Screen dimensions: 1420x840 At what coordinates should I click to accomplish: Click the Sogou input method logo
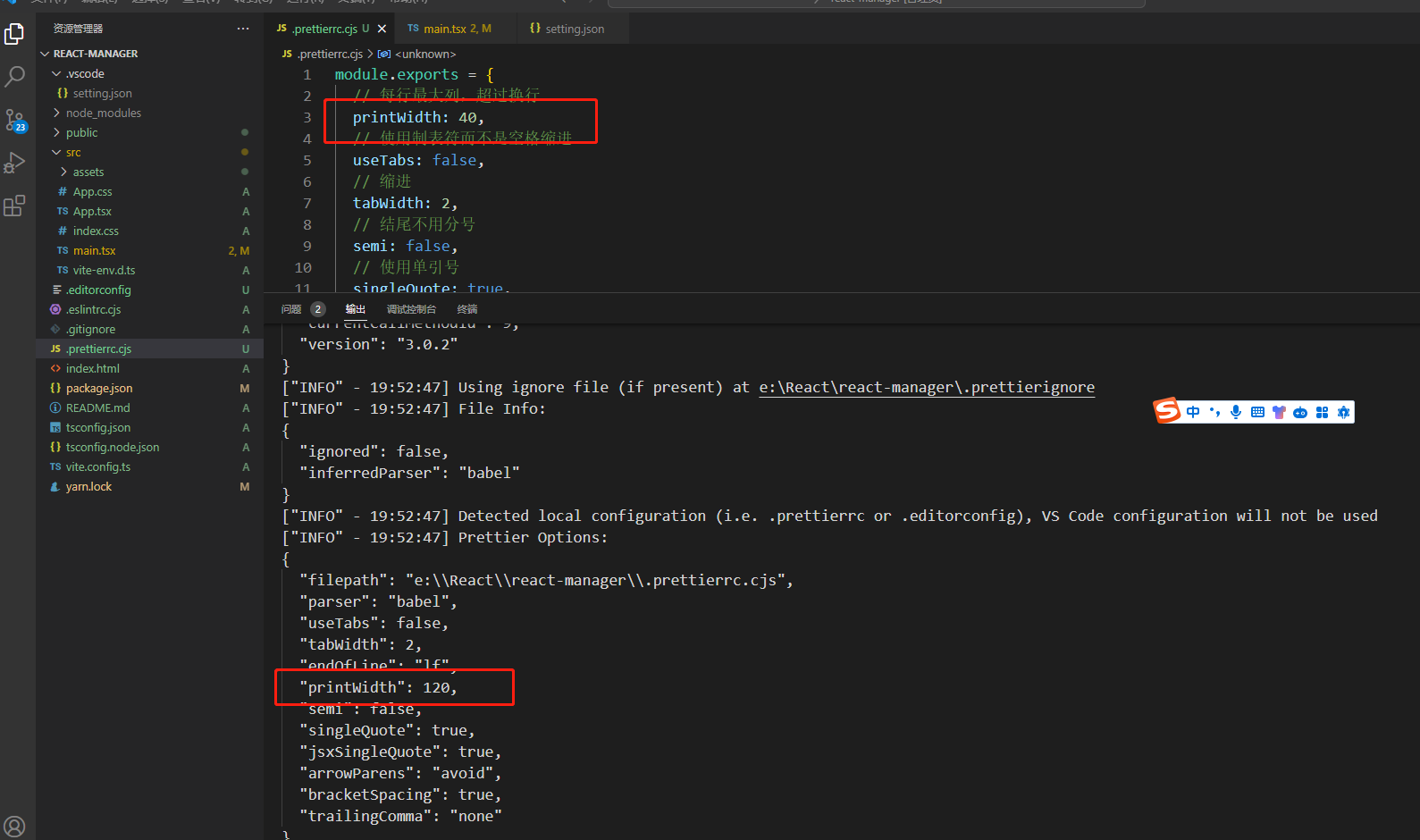1167,410
